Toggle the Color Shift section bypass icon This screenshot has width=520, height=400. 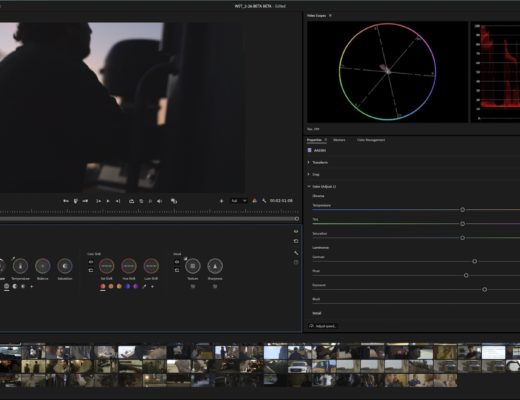(91, 262)
